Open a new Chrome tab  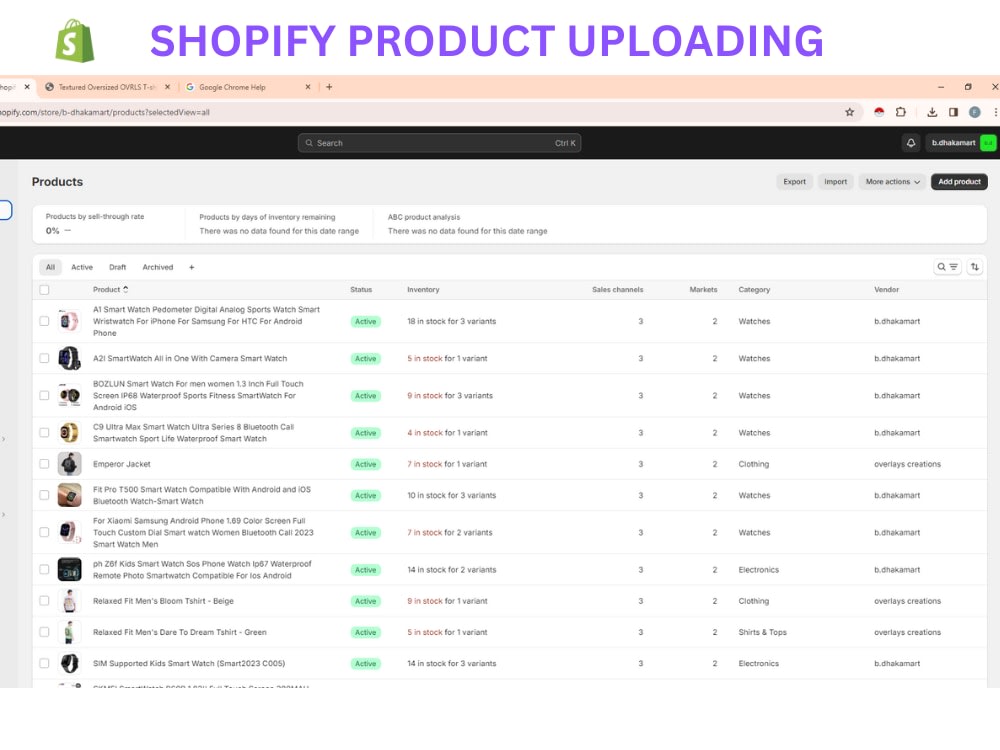coord(329,87)
